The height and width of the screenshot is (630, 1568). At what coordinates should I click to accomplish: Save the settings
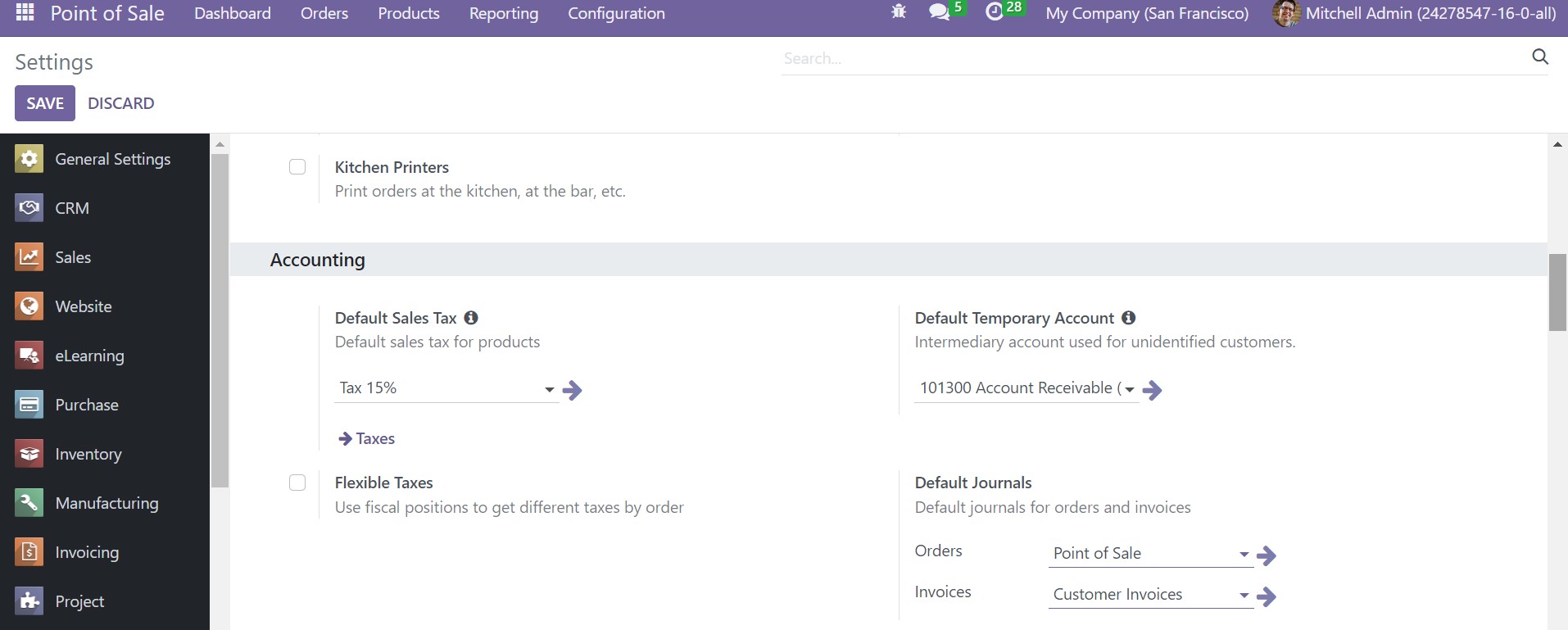coord(45,103)
